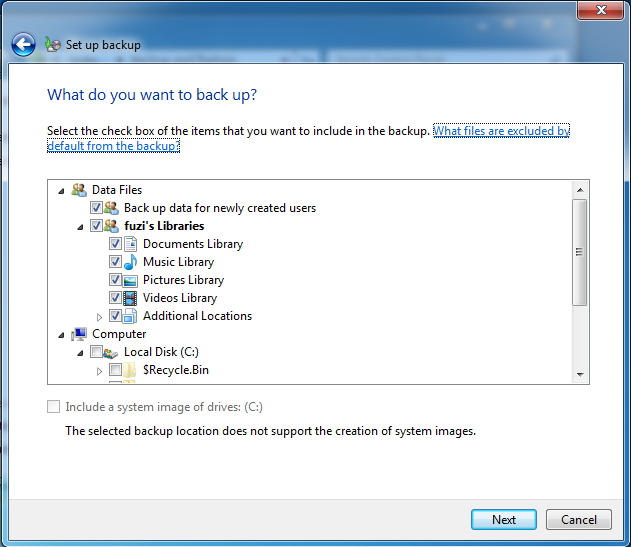Select 'Back up data for newly created users' text

(x=220, y=208)
